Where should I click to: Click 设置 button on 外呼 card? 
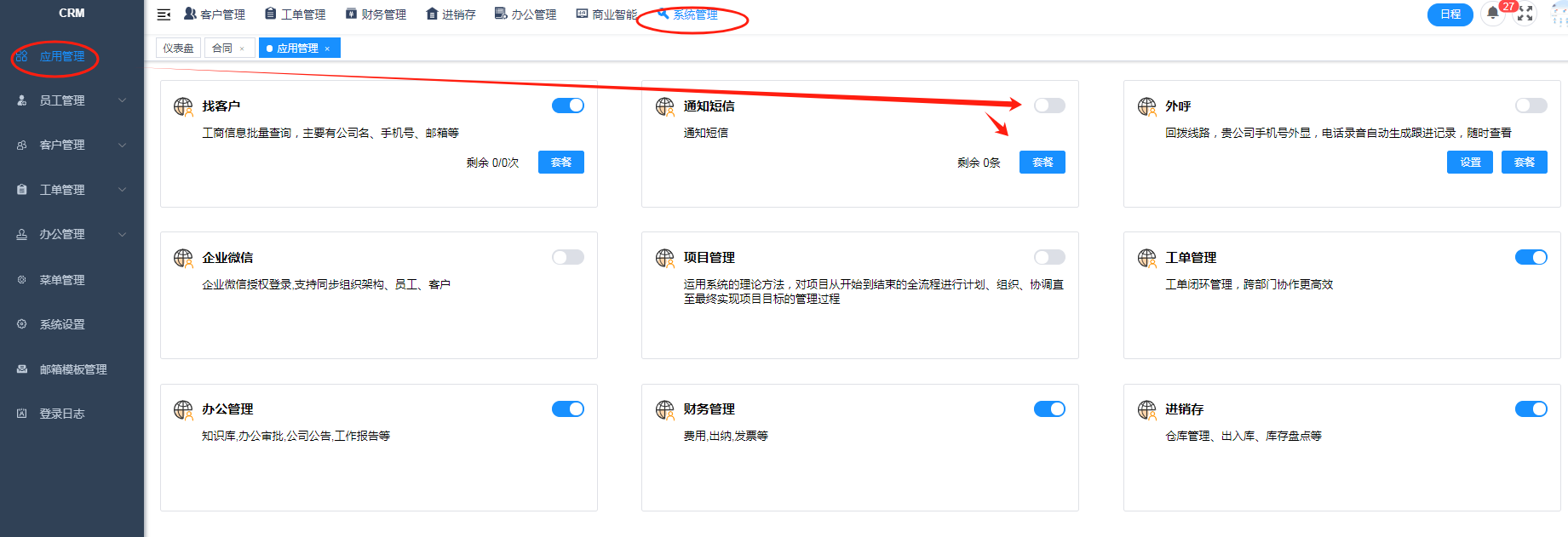1469,163
